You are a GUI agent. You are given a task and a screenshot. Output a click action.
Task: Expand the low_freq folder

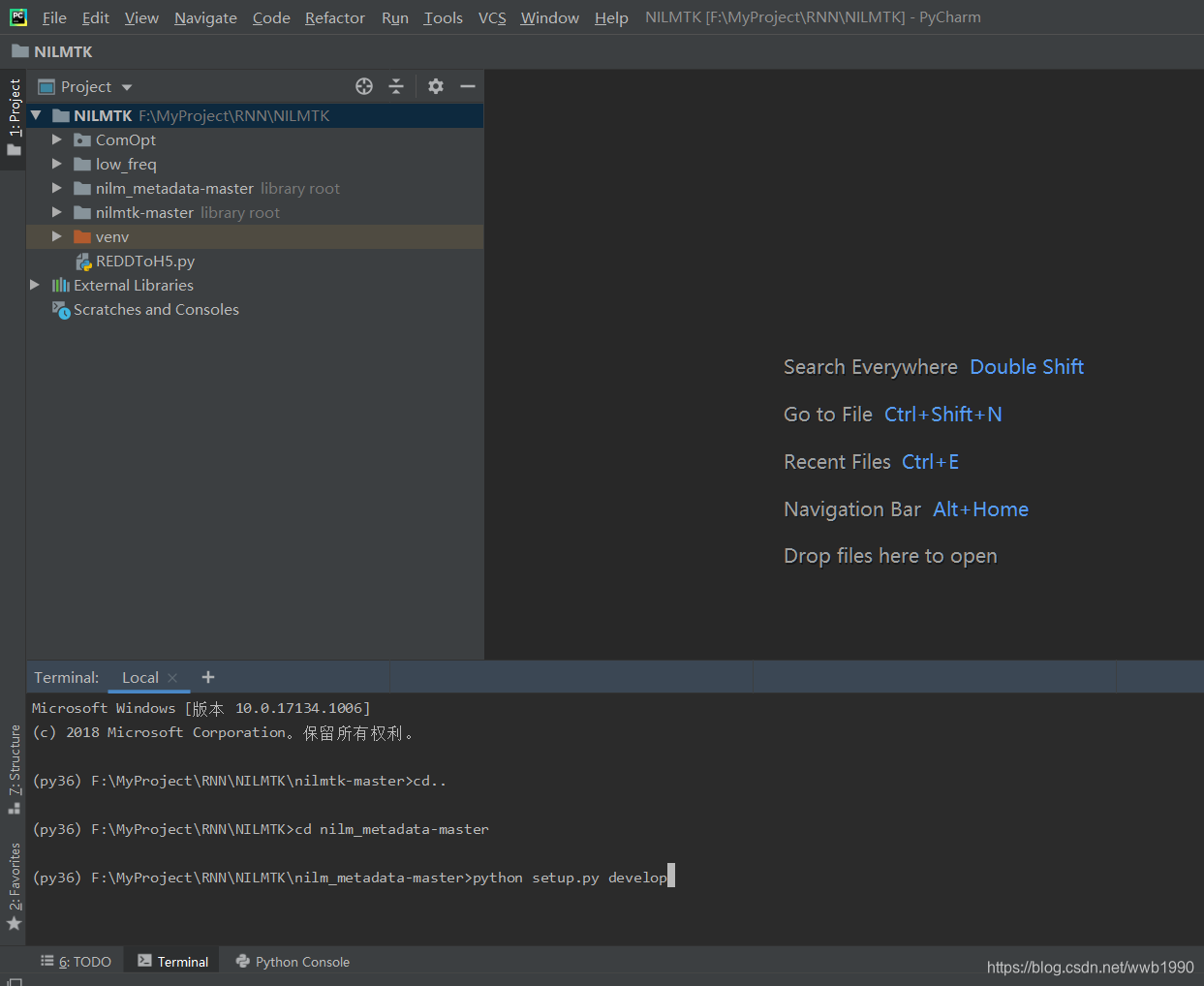coord(56,164)
